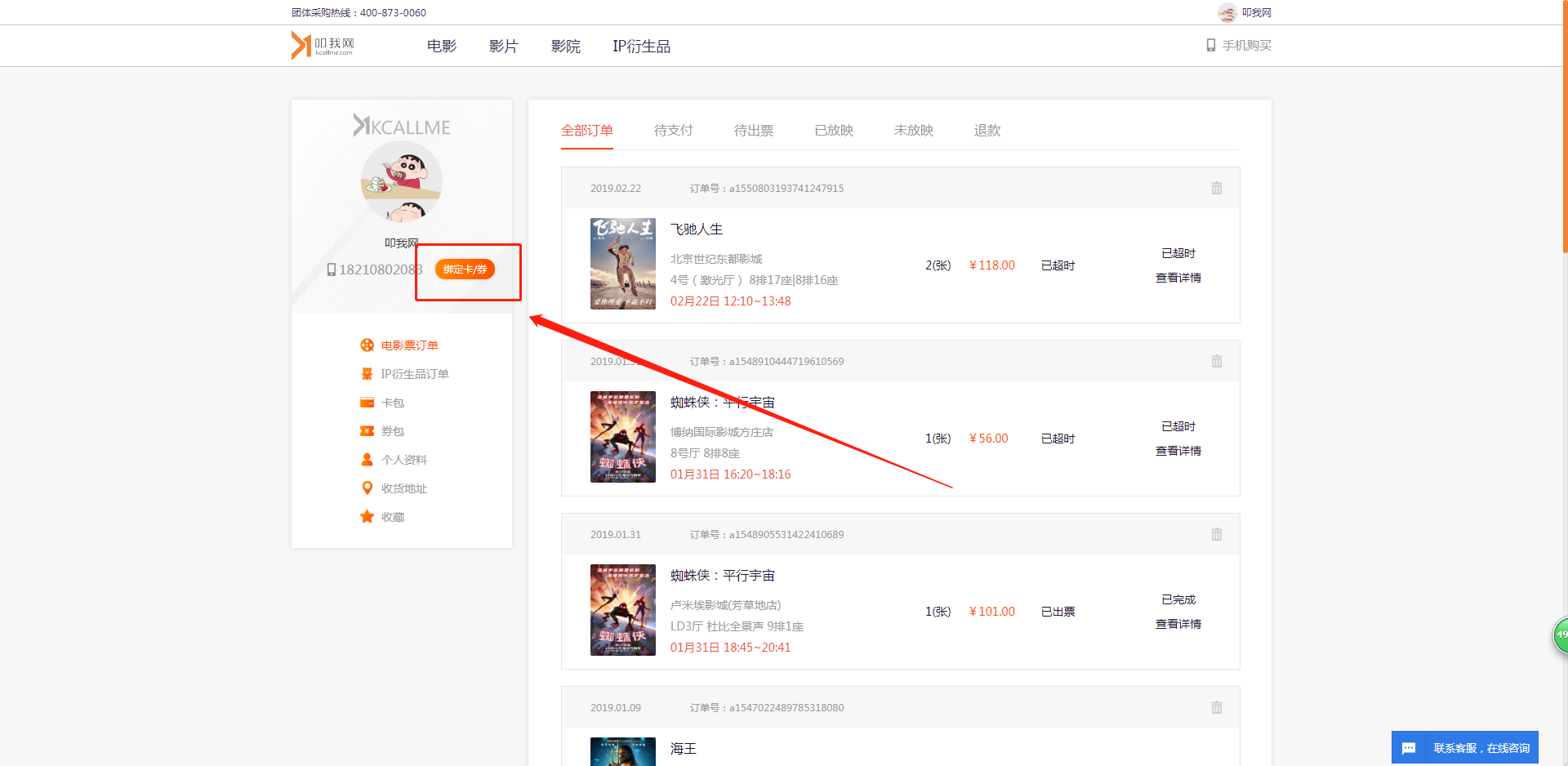Image resolution: width=1568 pixels, height=766 pixels.
Task: Click the user avatar icon at top right
Action: (1227, 12)
